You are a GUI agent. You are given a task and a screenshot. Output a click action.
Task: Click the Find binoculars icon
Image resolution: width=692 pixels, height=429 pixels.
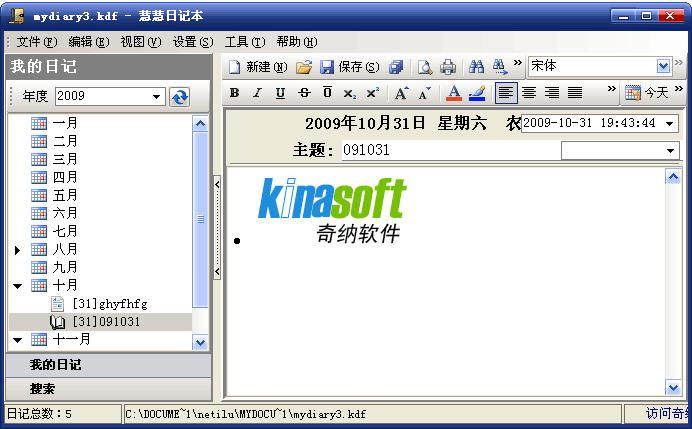coord(476,67)
